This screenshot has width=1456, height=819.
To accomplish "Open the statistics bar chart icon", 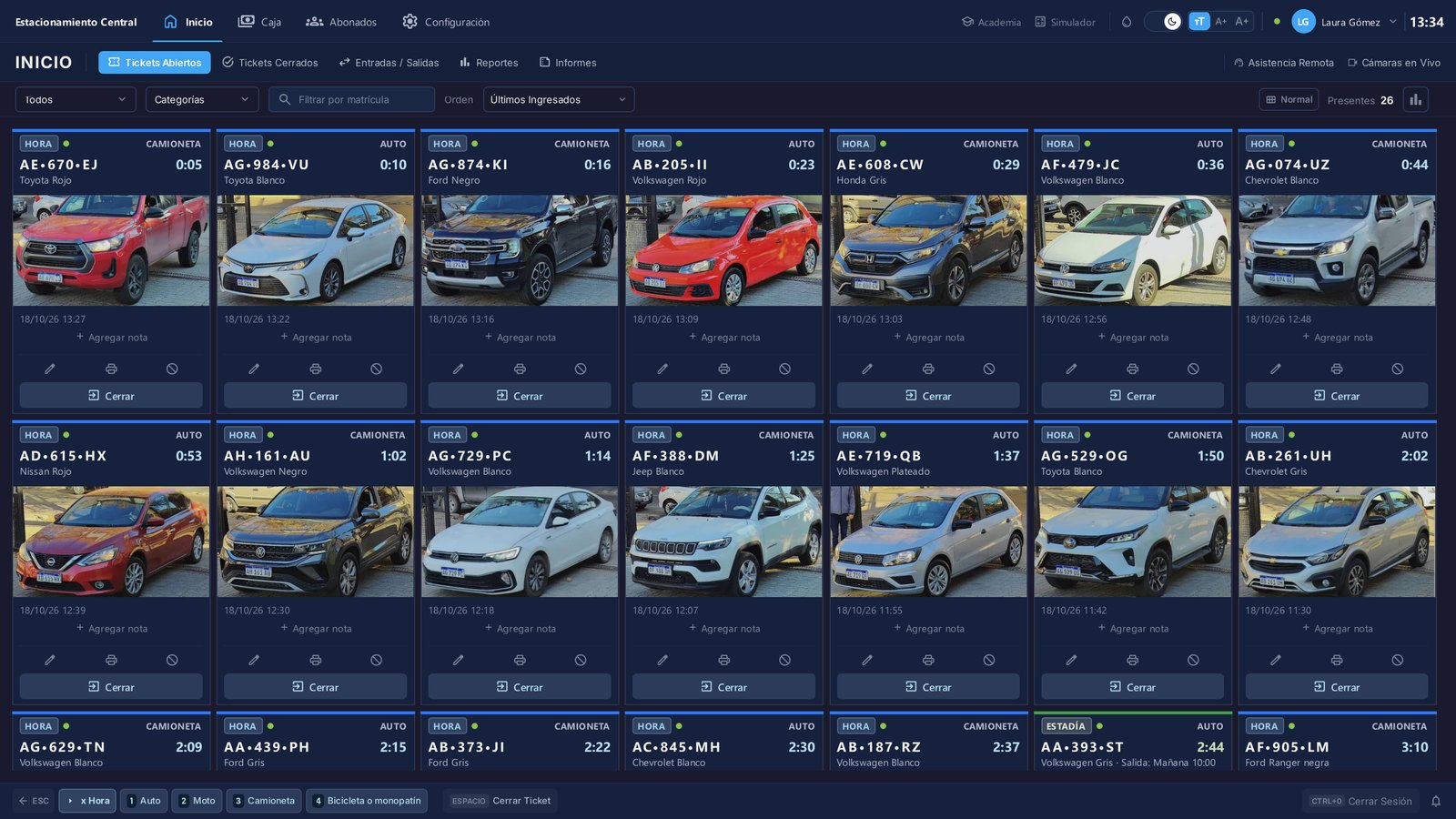I will point(1415,100).
